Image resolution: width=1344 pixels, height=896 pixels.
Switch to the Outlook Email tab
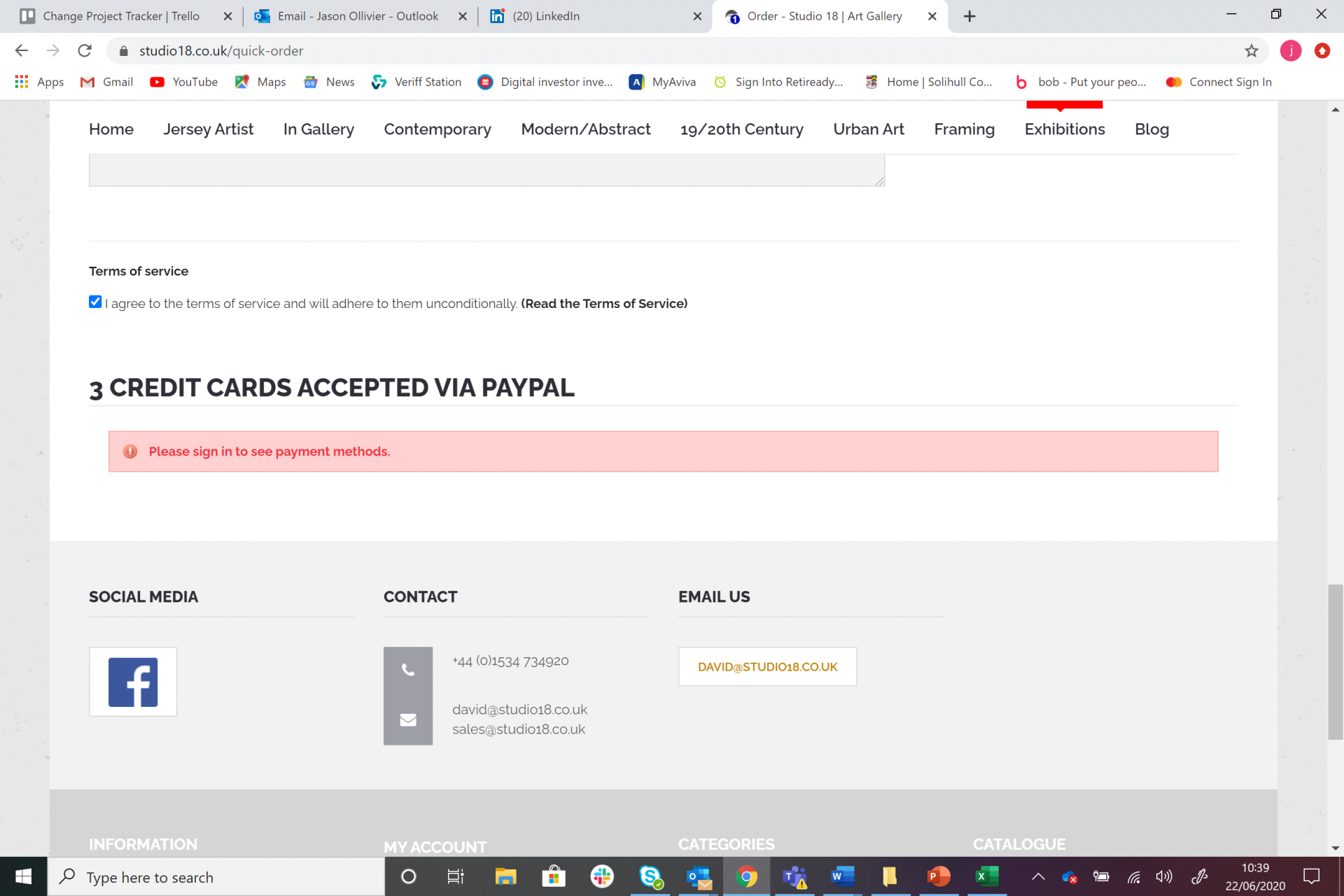pyautogui.click(x=357, y=16)
